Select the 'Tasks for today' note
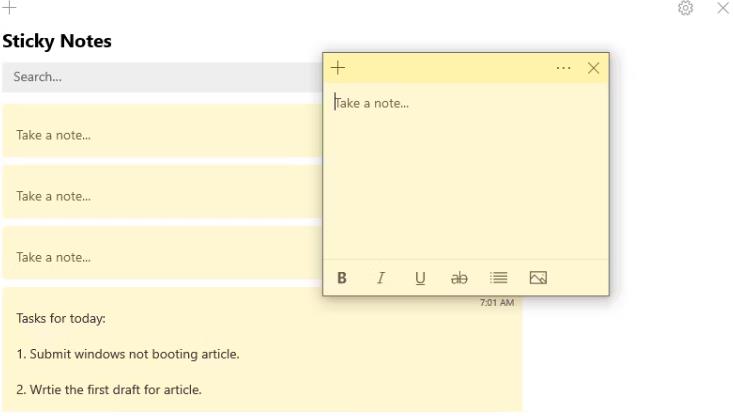733x416 pixels. pos(262,350)
